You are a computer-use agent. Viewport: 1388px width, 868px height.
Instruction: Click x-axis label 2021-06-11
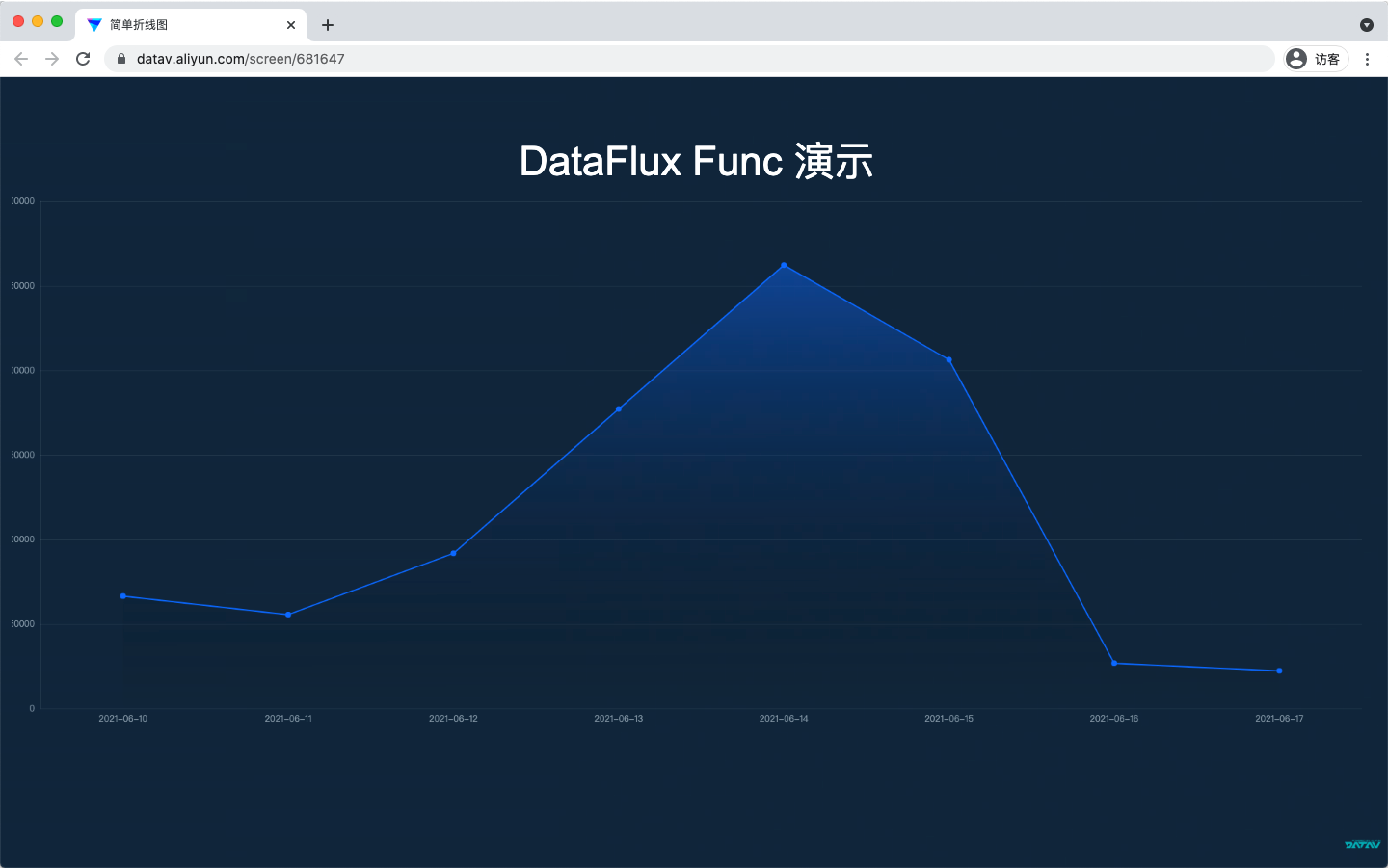pyautogui.click(x=288, y=719)
